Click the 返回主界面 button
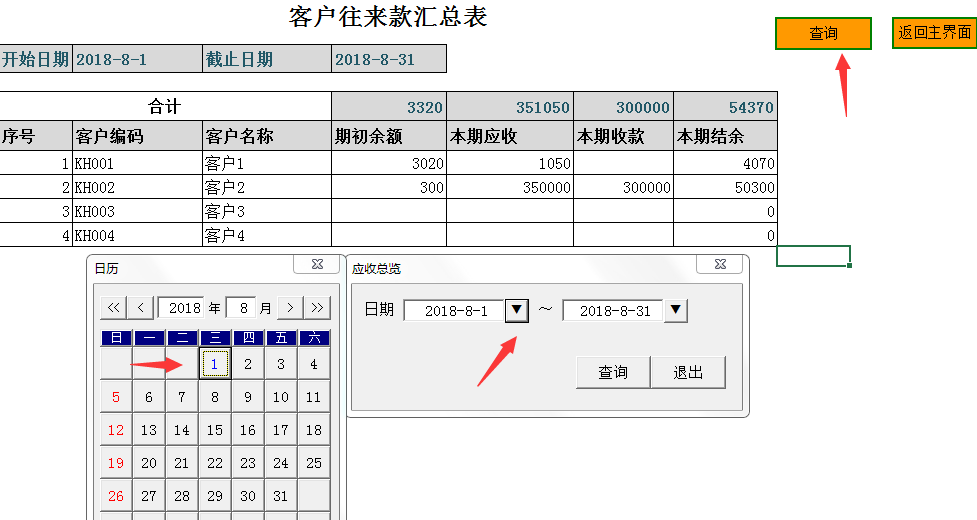 tap(935, 32)
